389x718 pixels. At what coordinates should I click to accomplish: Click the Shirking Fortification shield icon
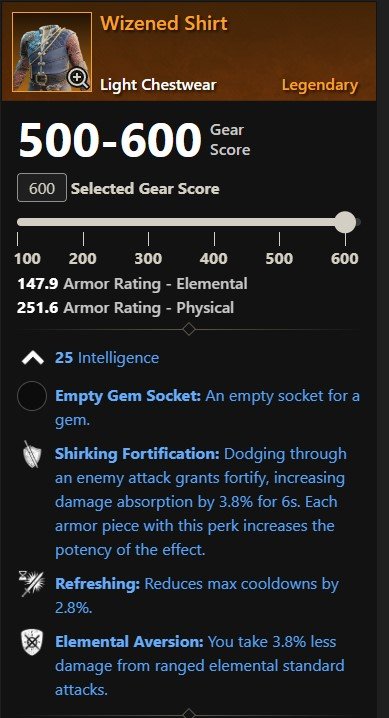32,454
